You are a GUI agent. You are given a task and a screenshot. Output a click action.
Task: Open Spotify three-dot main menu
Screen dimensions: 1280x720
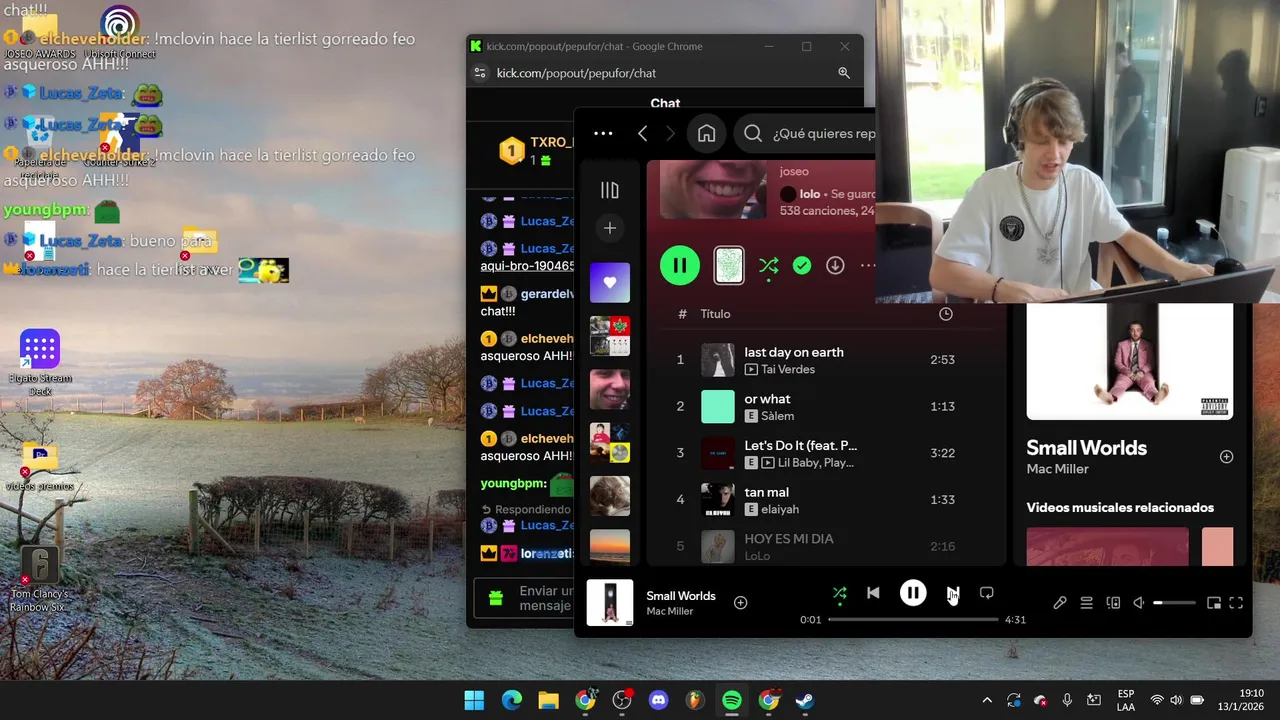tap(603, 133)
